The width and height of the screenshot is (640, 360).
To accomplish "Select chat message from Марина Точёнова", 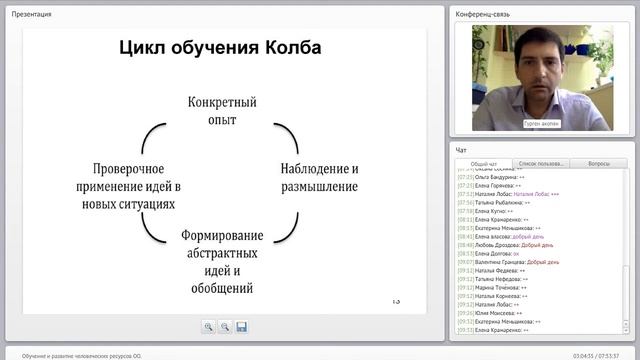I will click(x=492, y=288).
